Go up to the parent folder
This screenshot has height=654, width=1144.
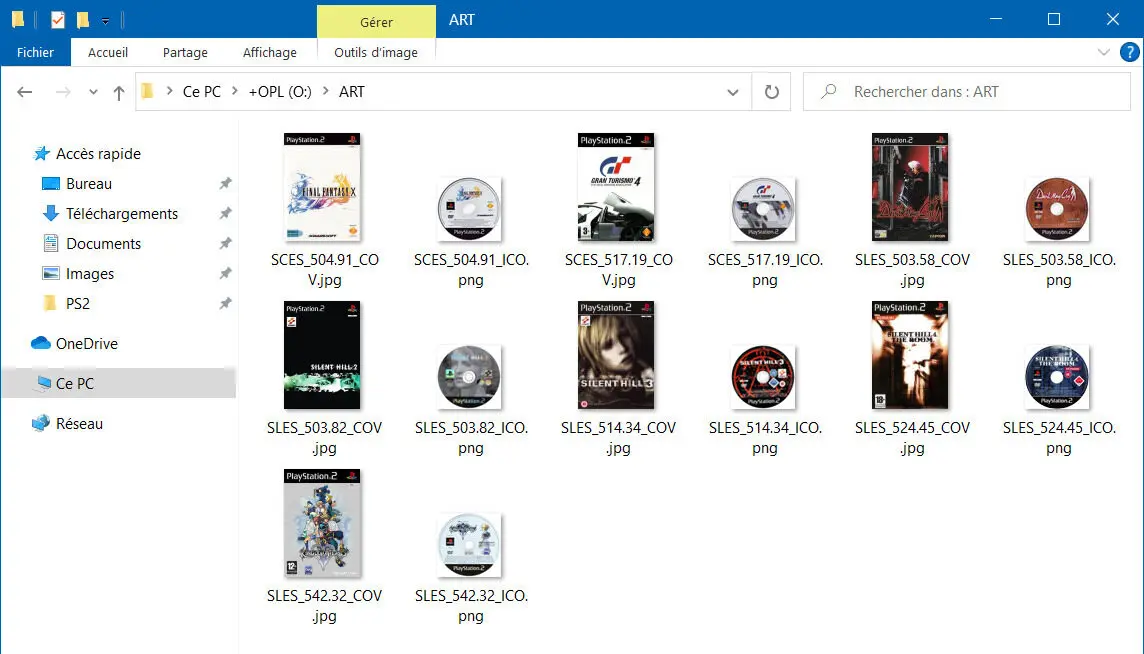[118, 91]
